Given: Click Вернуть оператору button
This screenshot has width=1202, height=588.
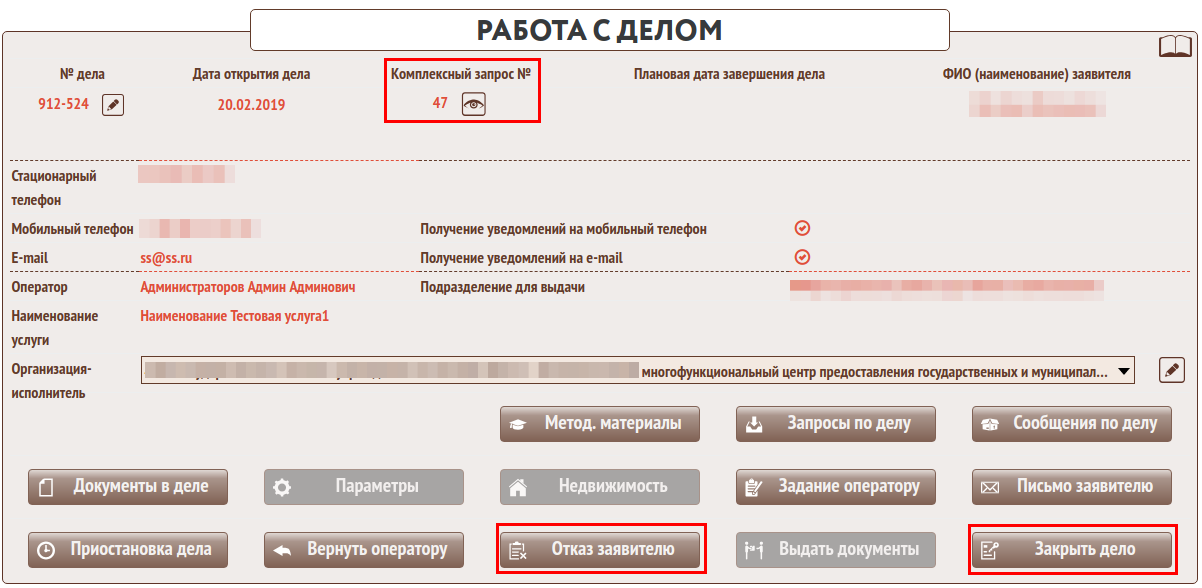Looking at the screenshot, I should click(x=364, y=550).
